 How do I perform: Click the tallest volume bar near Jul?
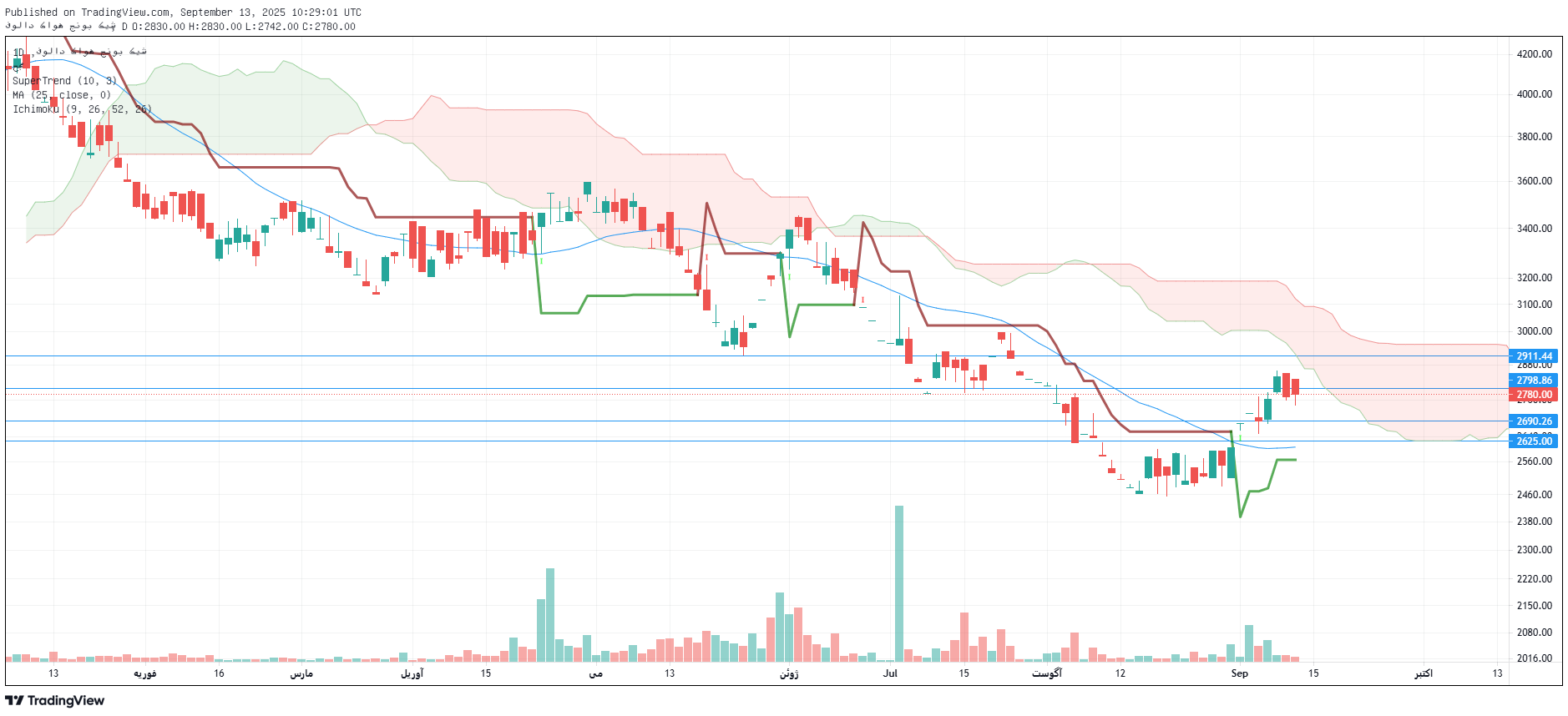[x=899, y=582]
